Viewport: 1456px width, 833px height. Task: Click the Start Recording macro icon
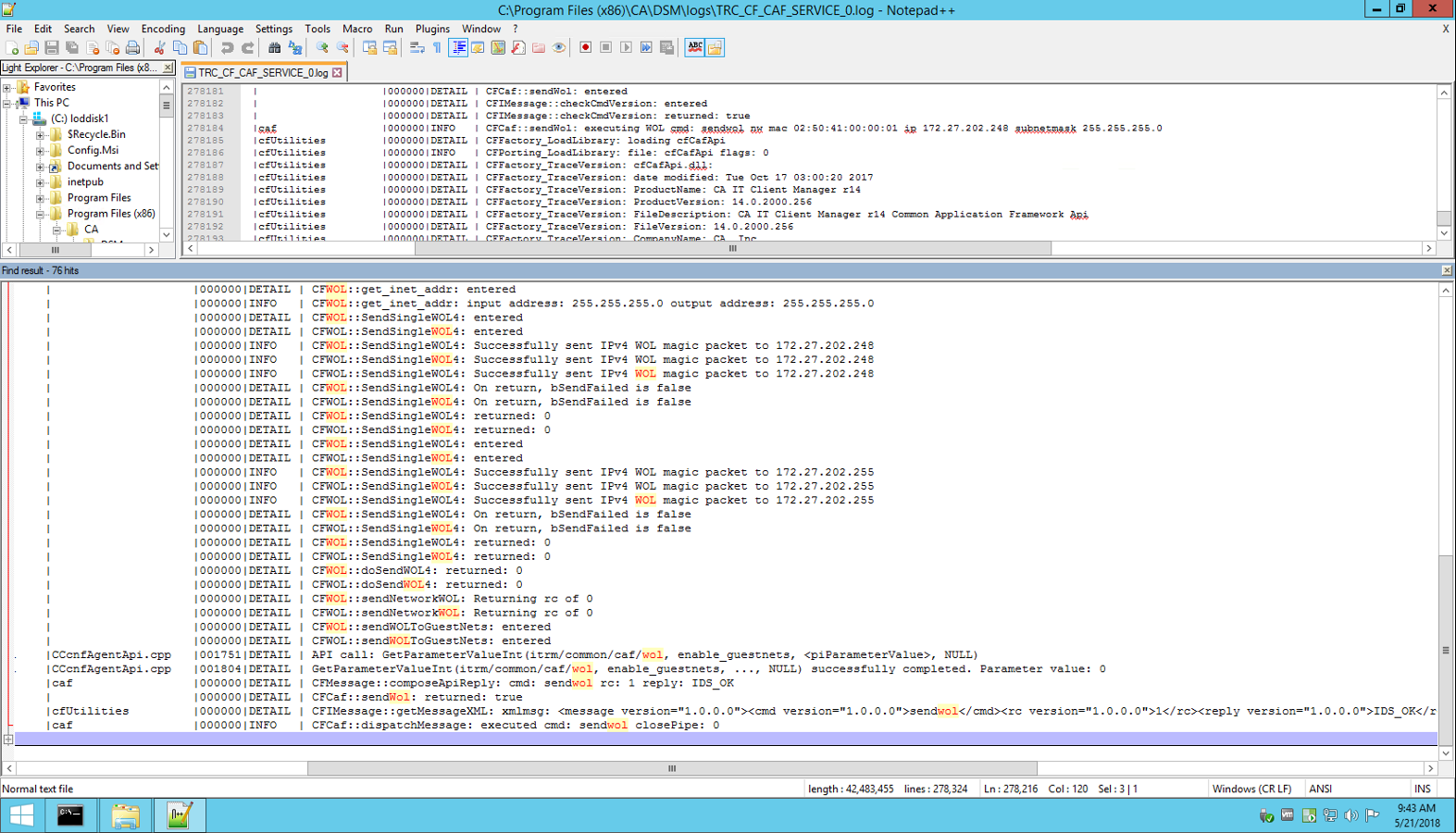[585, 47]
